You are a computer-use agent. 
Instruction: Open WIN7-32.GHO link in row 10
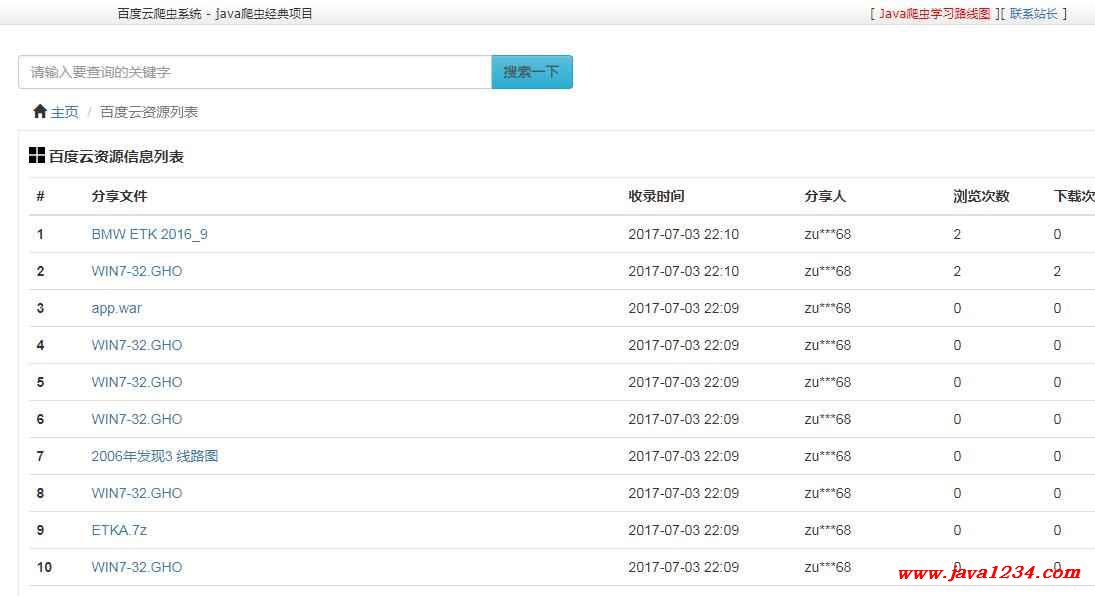[x=137, y=567]
